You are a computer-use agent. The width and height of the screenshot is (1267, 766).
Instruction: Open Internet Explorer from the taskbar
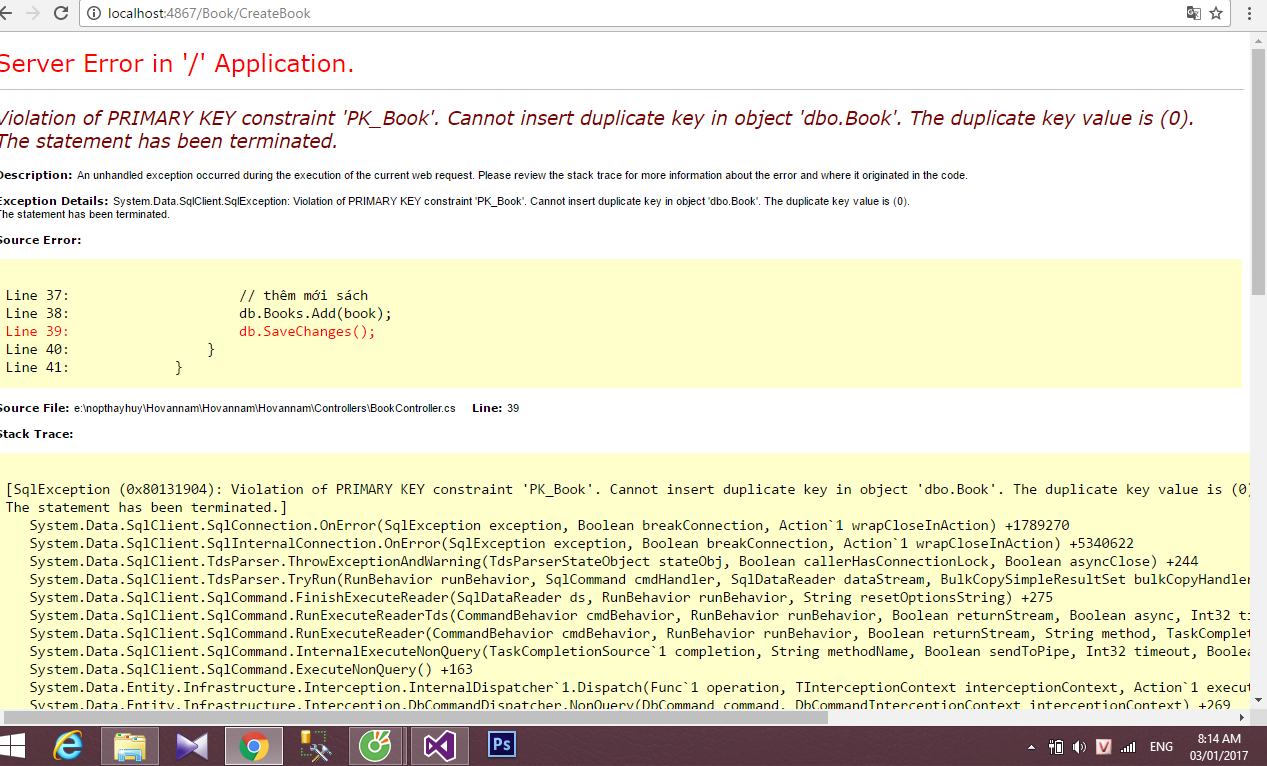point(68,746)
